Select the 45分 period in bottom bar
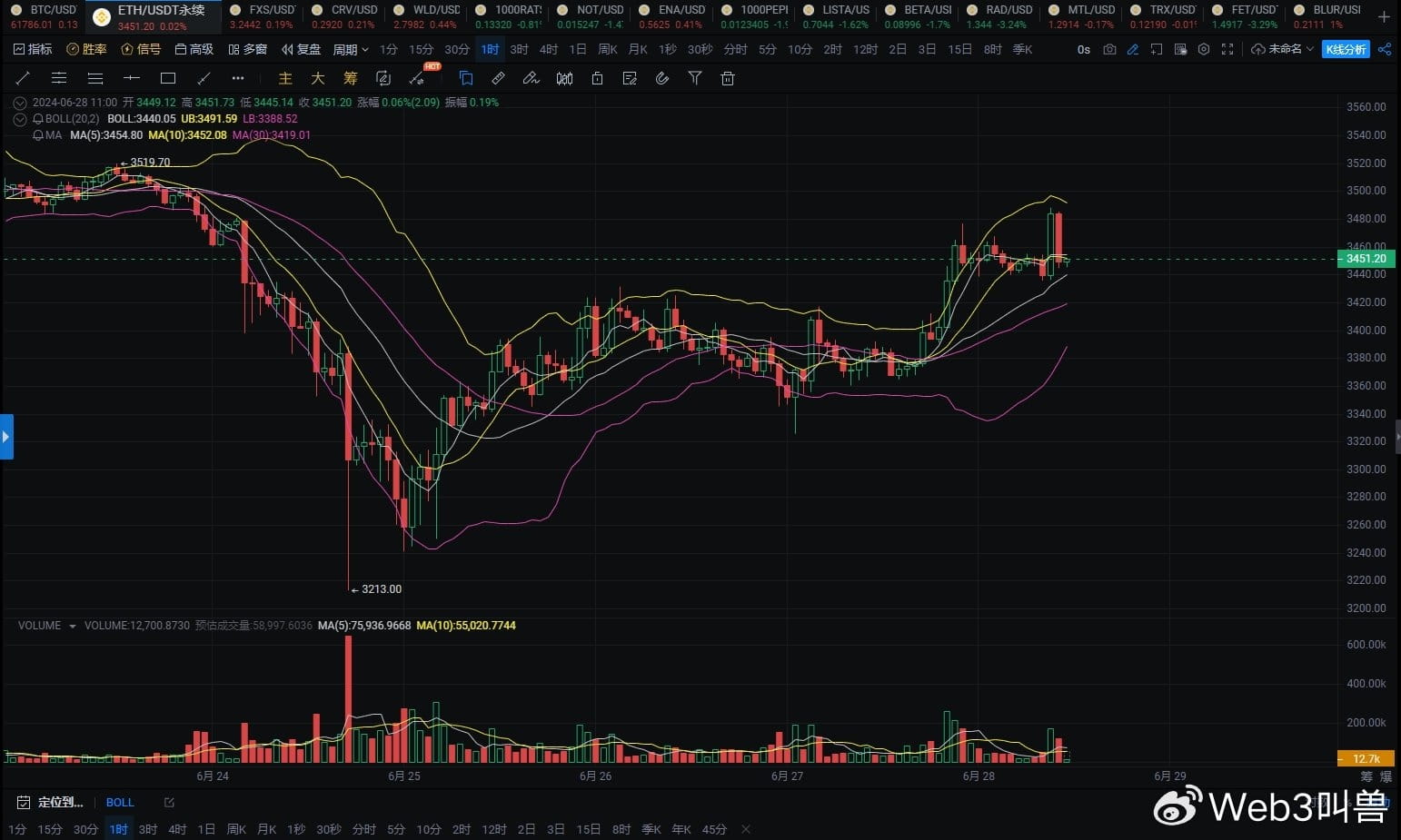Image resolution: width=1401 pixels, height=840 pixels. (x=714, y=829)
